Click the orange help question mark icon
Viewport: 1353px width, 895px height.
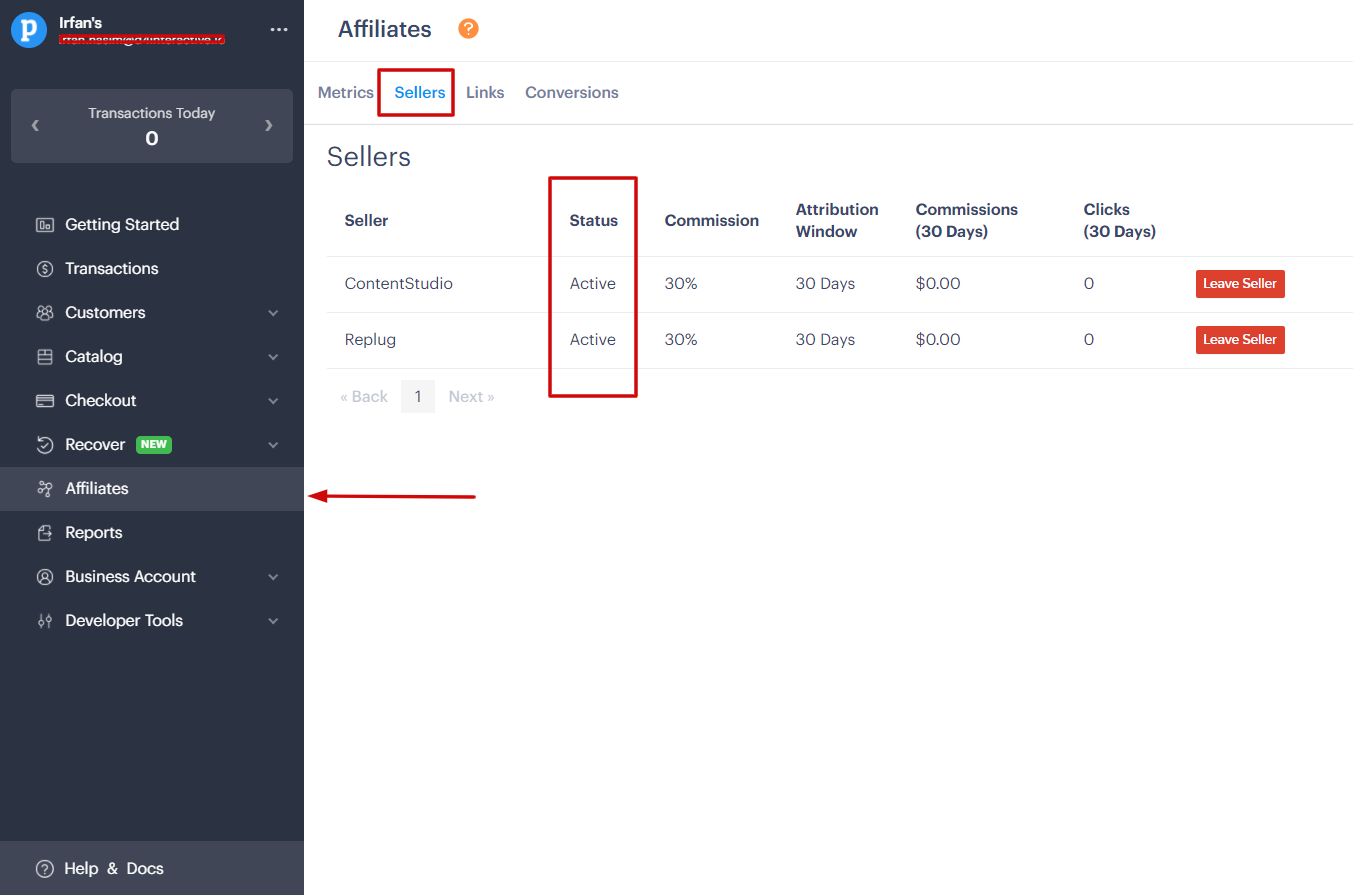coord(468,29)
